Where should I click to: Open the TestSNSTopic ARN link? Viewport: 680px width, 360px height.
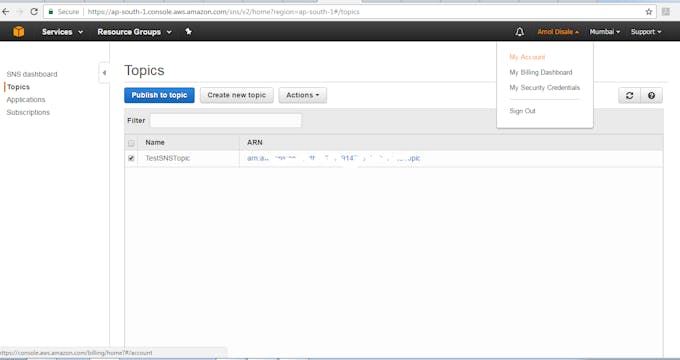coord(333,158)
